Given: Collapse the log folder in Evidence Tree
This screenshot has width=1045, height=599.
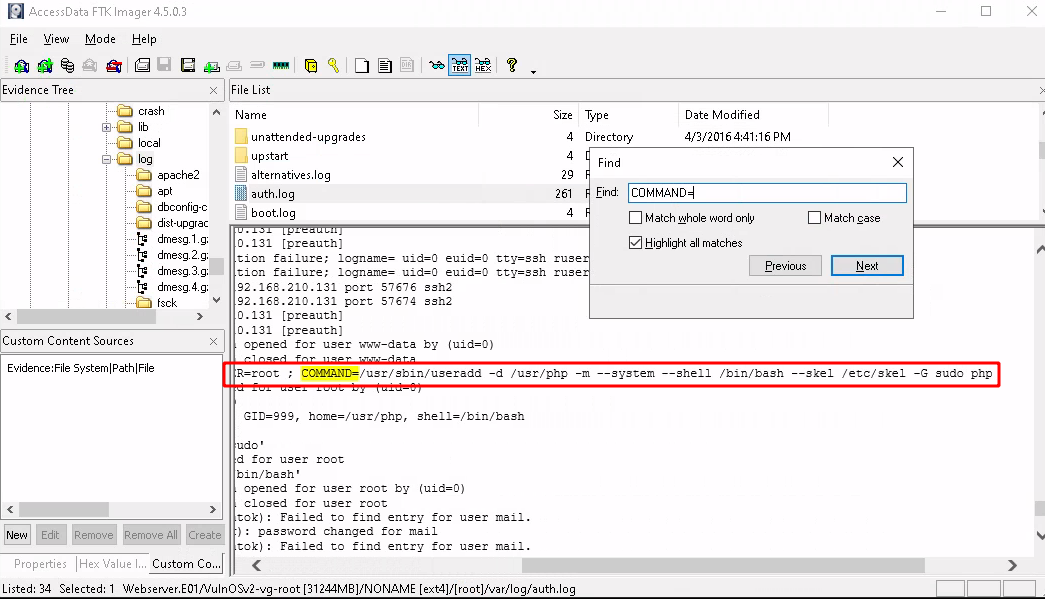Looking at the screenshot, I should (107, 159).
